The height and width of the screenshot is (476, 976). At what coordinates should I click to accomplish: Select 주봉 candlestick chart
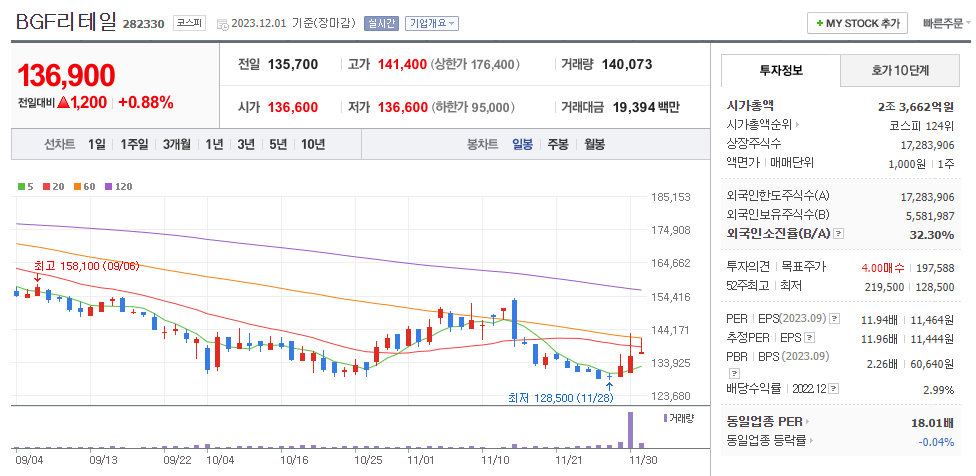(x=558, y=144)
